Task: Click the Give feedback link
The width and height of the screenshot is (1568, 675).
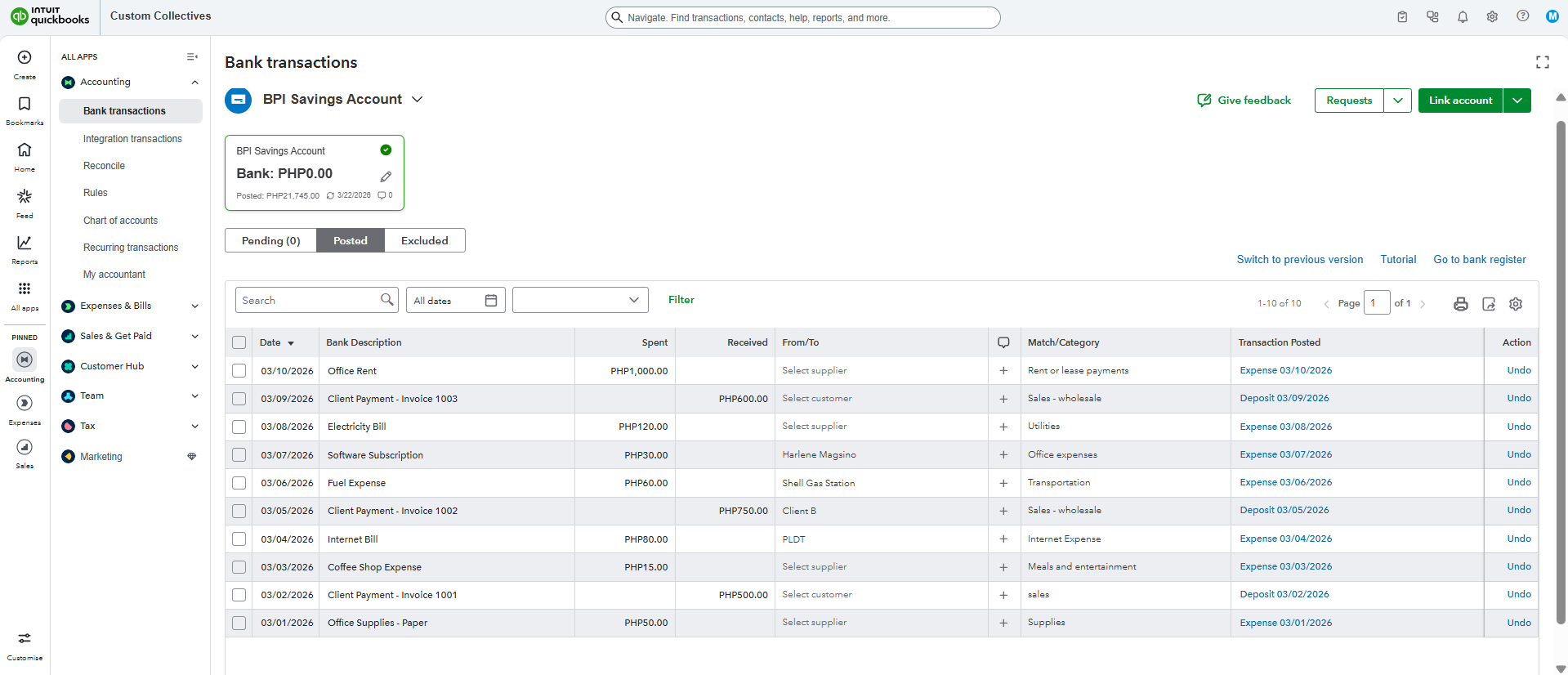Action: point(1244,101)
